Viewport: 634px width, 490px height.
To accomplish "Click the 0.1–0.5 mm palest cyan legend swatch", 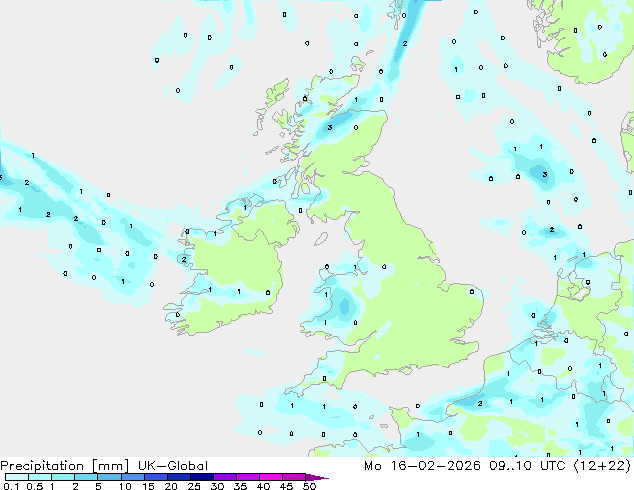I will coord(17,477).
